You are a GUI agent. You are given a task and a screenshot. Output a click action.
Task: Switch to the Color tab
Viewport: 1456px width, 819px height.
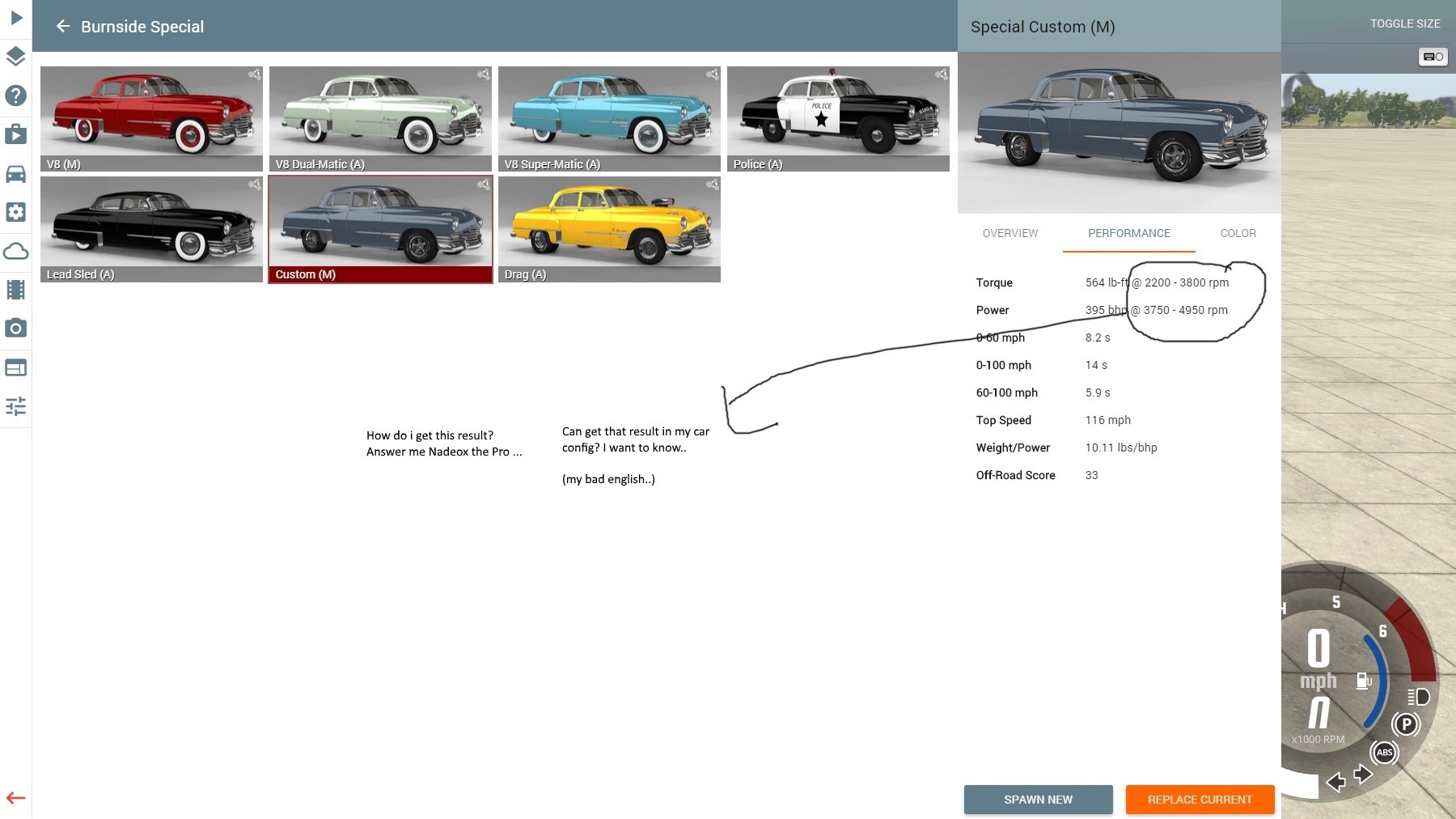1238,233
